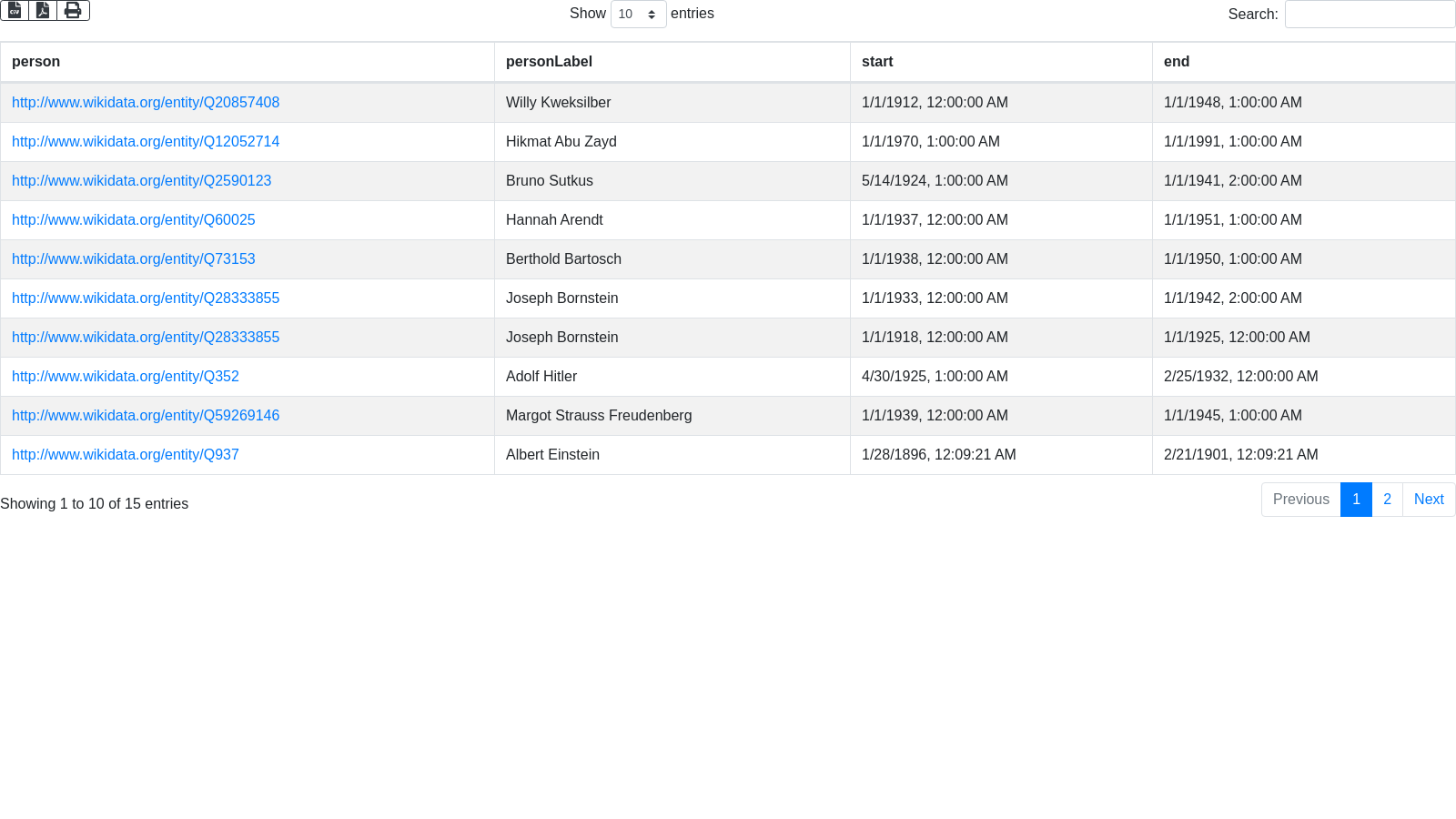The width and height of the screenshot is (1456, 819).
Task: Follow the Q2590123 entity link
Action: pos(141,181)
